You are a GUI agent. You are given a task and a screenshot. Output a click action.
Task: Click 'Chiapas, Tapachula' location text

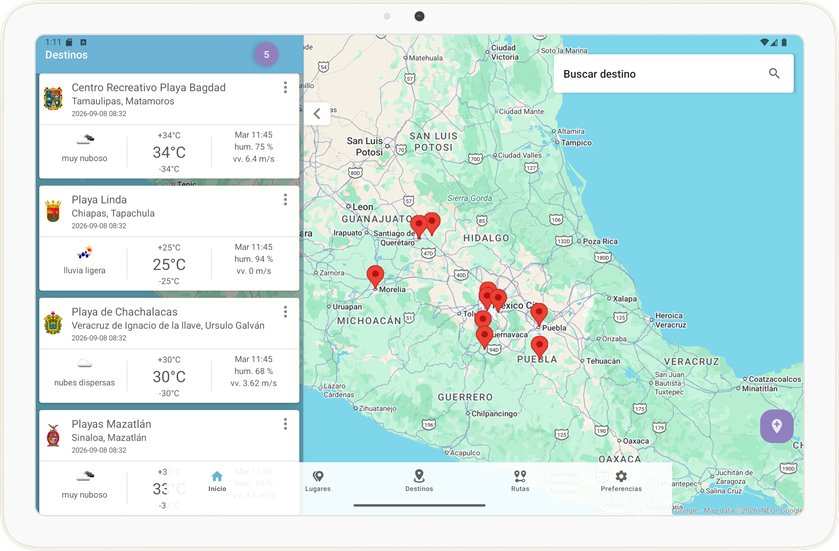point(113,213)
